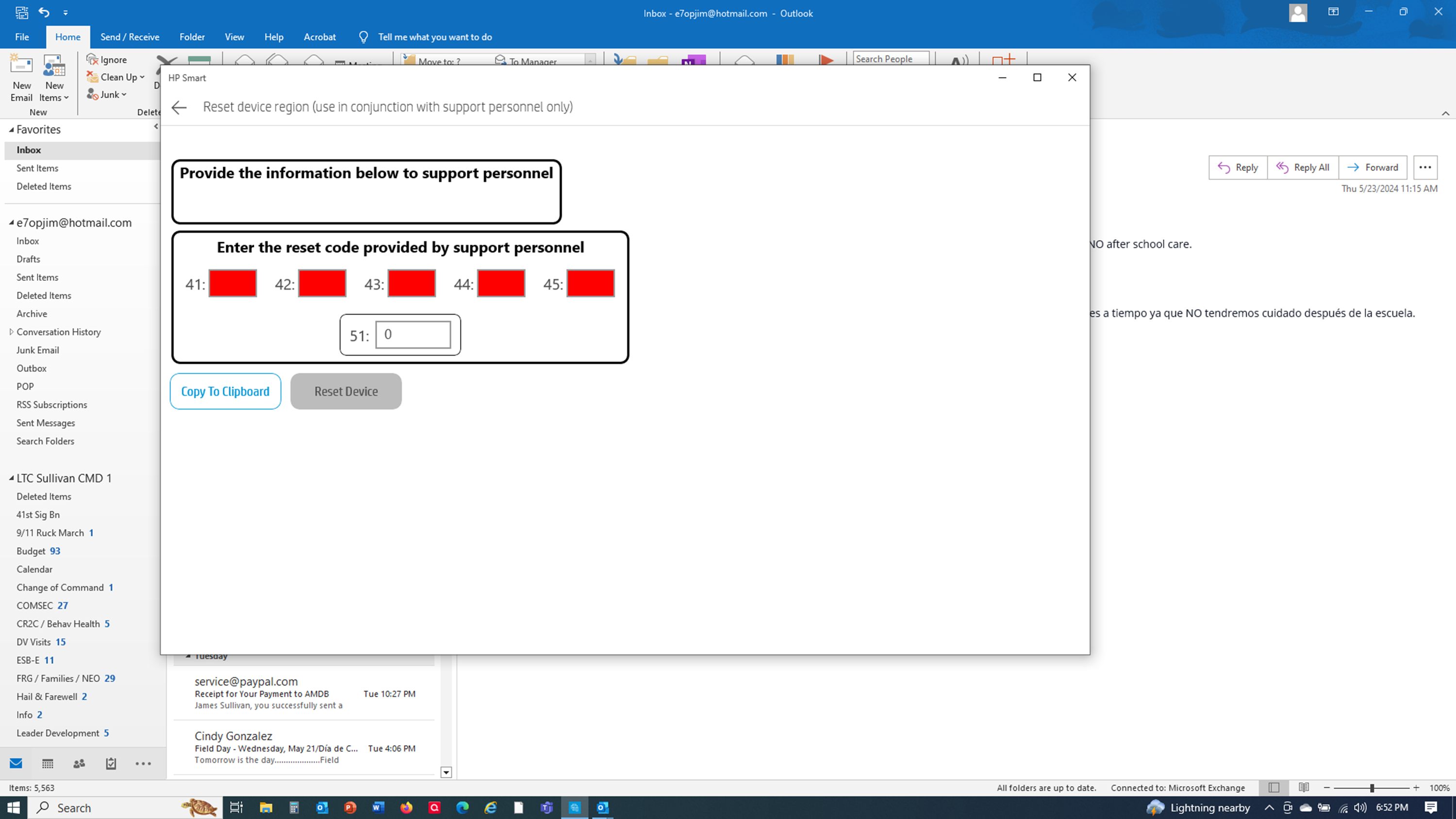Expand the Conversation History folder
The width and height of the screenshot is (1456, 819).
click(x=12, y=332)
